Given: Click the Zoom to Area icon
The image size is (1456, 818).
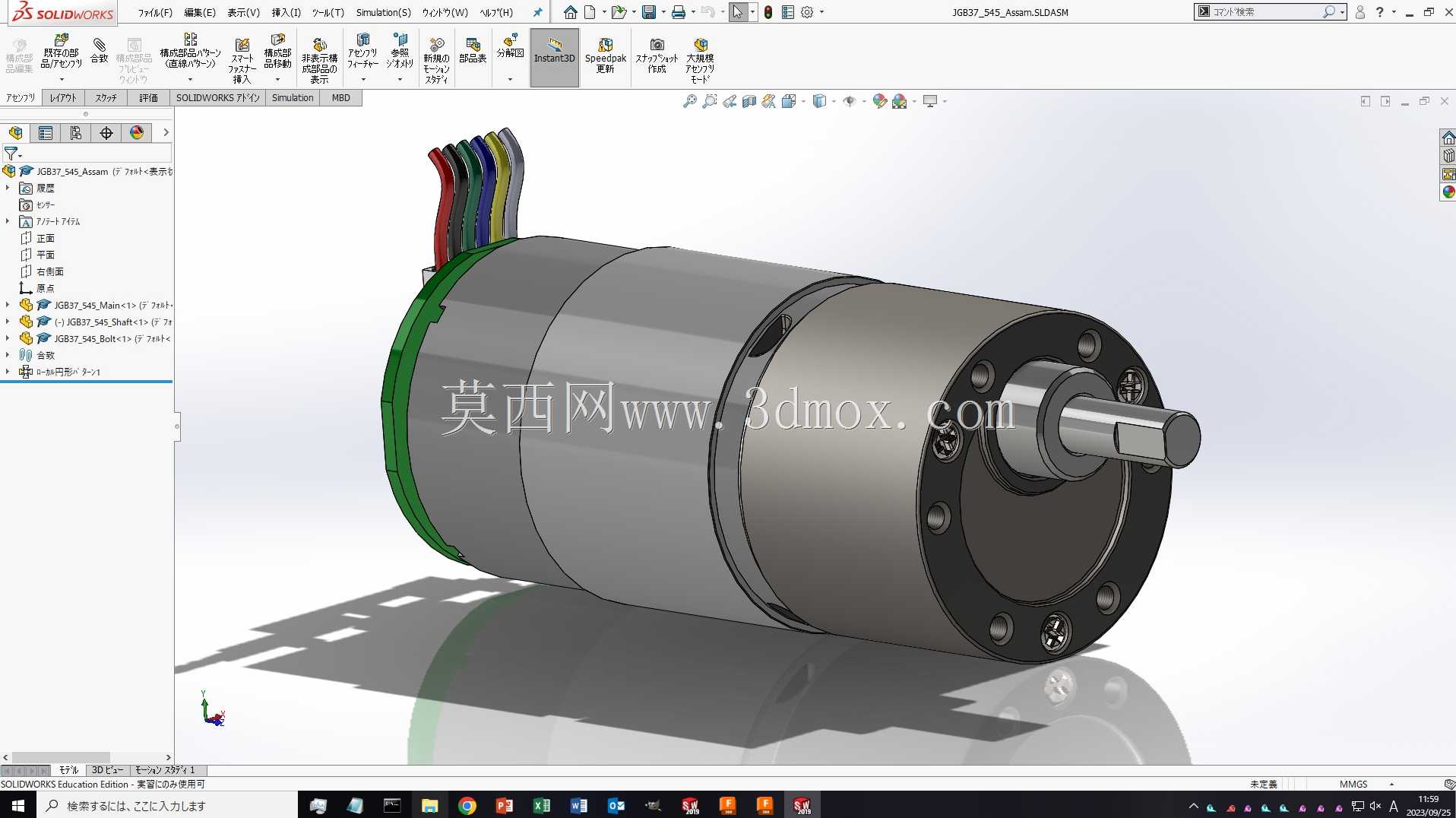Looking at the screenshot, I should click(710, 101).
